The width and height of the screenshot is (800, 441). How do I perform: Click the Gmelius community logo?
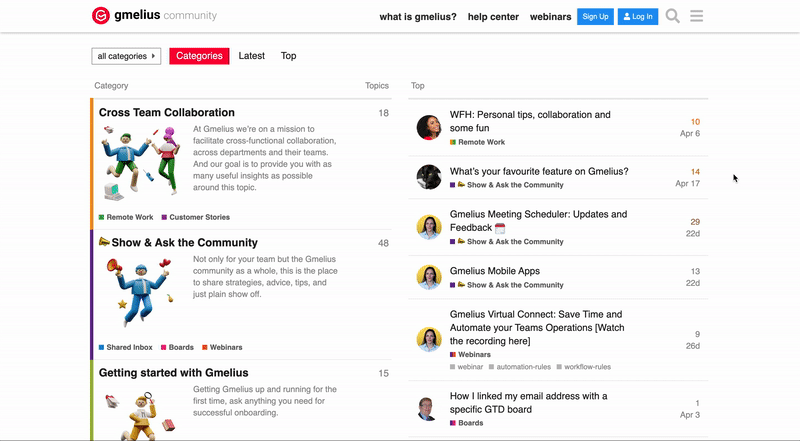pos(154,16)
